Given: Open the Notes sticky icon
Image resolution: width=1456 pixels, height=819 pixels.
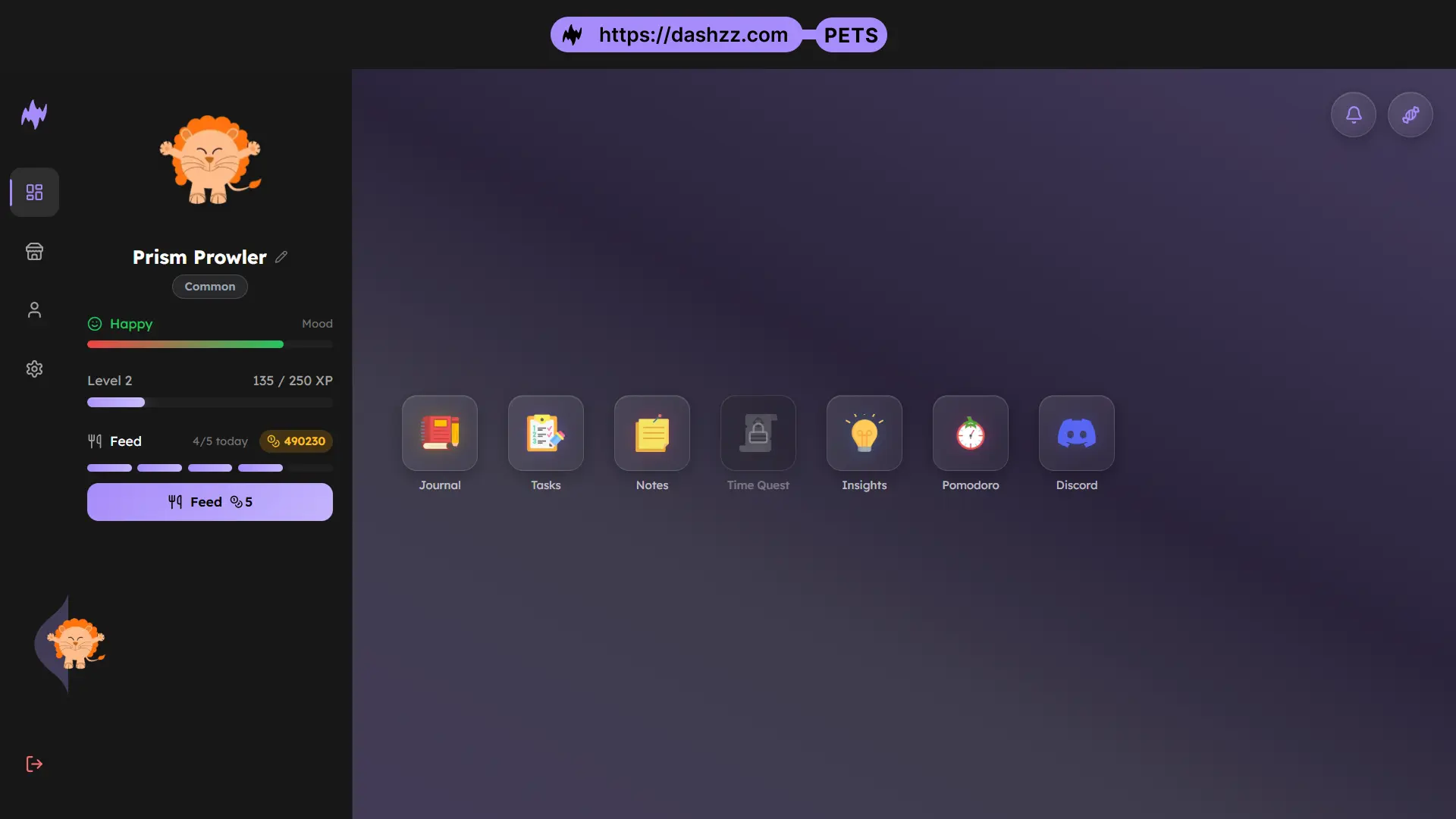Looking at the screenshot, I should [x=652, y=433].
